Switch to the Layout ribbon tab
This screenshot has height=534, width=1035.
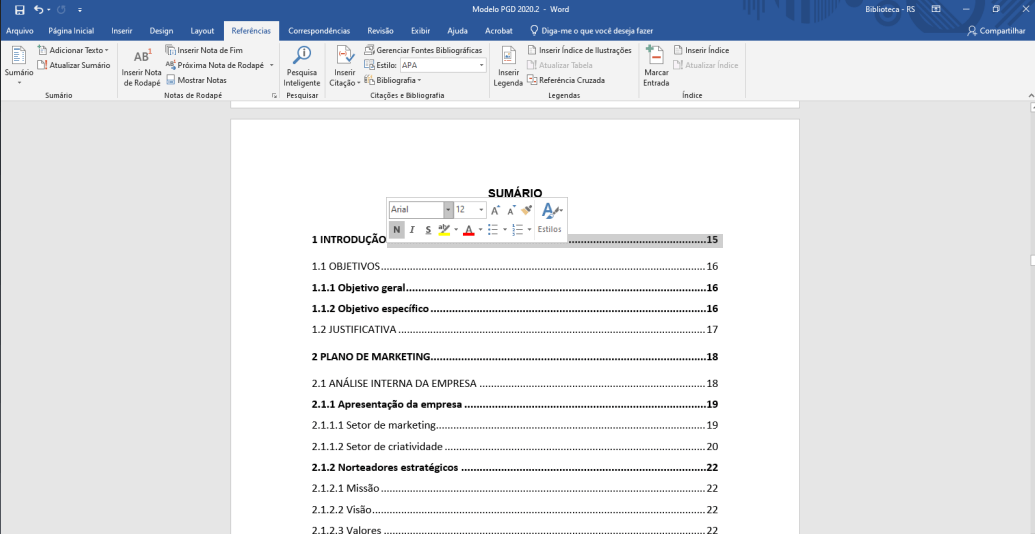point(202,31)
